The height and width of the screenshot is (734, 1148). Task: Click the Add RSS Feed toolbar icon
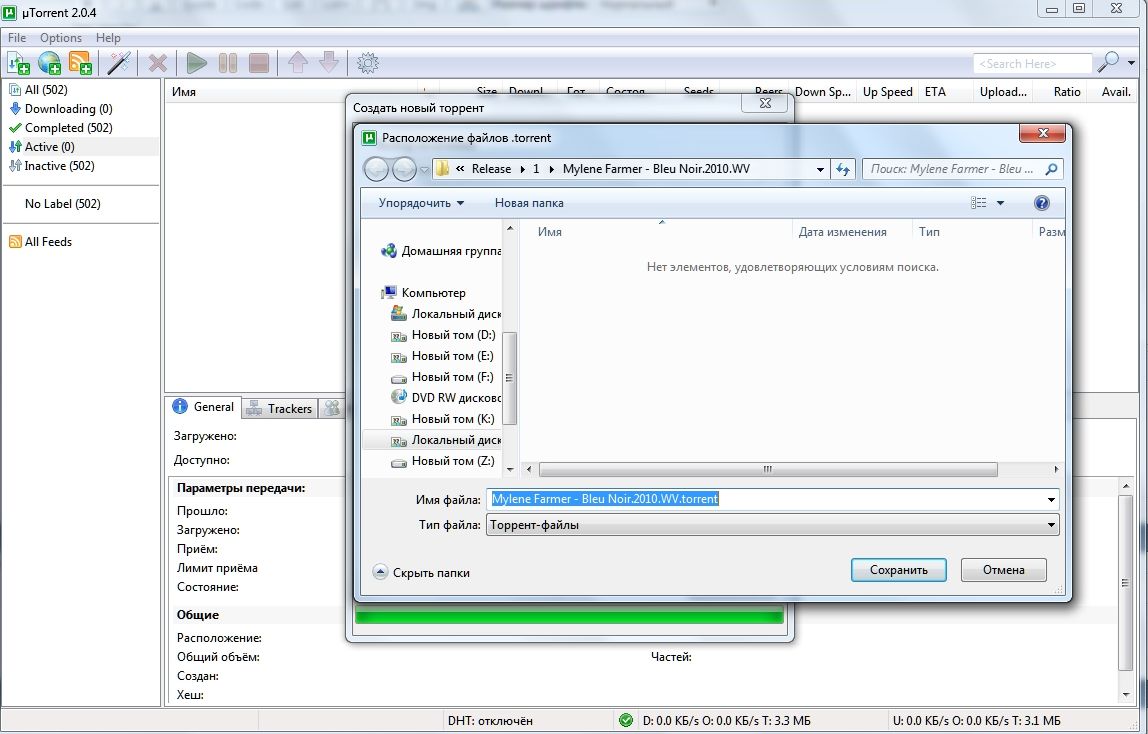pos(81,63)
